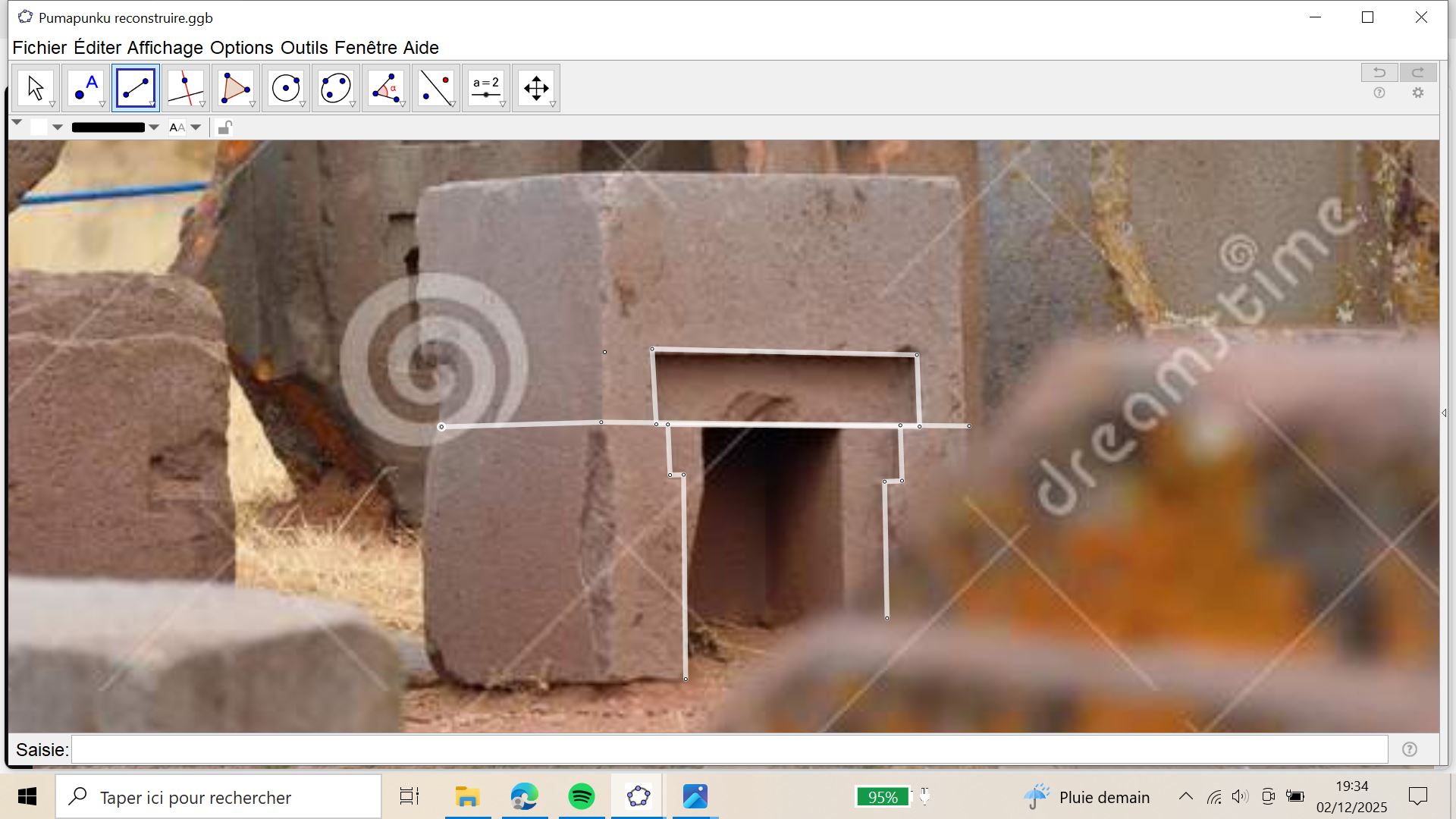Viewport: 1456px width, 819px height.
Task: Click the undo arrow button
Action: click(1379, 72)
